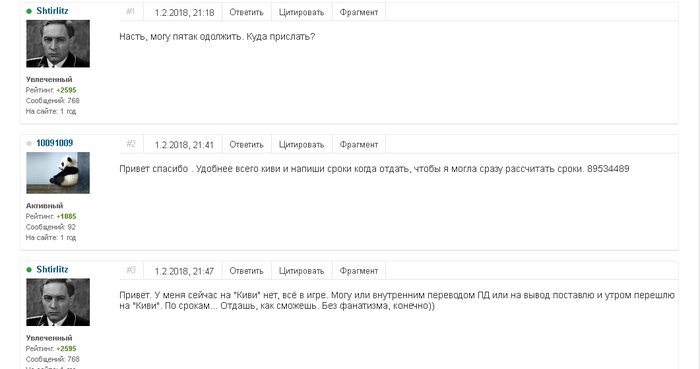Click phone number 89534489 in post #2

click(x=608, y=169)
